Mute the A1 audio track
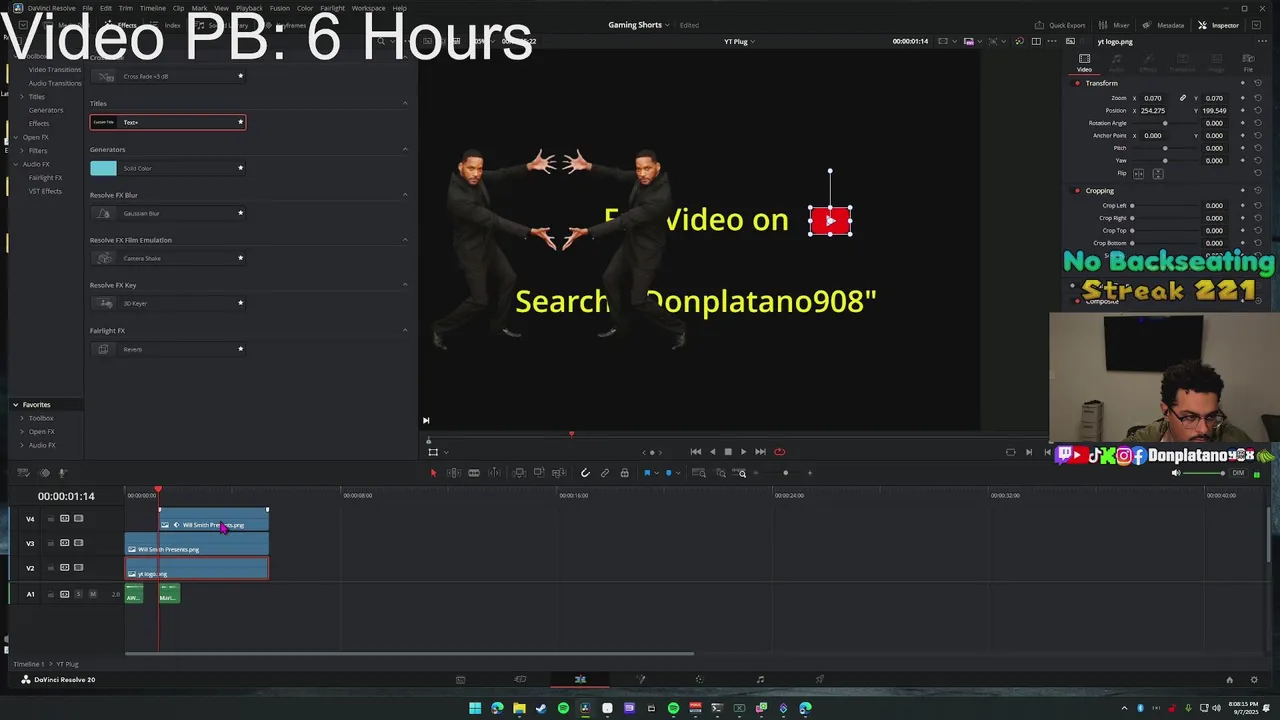1280x720 pixels. (x=93, y=594)
